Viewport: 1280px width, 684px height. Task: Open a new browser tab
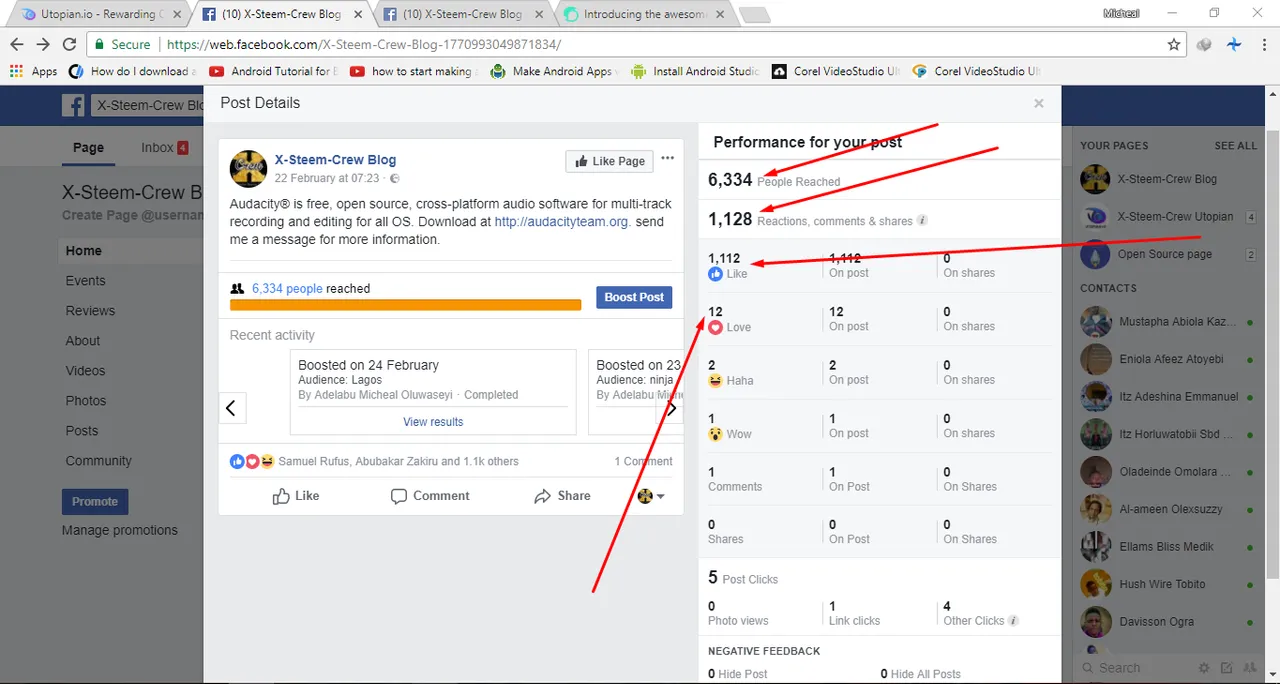tap(755, 14)
